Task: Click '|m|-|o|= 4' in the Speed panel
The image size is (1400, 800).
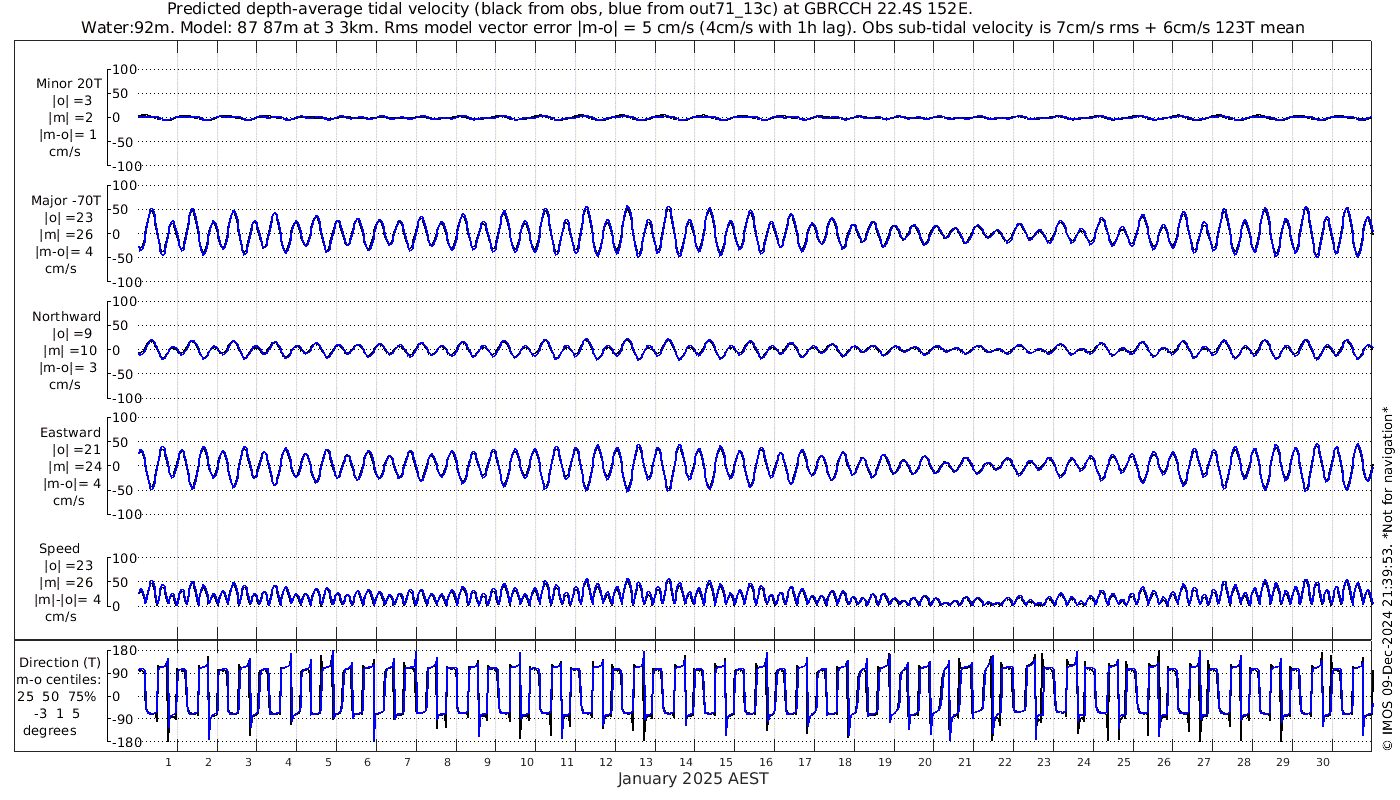Action: pyautogui.click(x=69, y=600)
